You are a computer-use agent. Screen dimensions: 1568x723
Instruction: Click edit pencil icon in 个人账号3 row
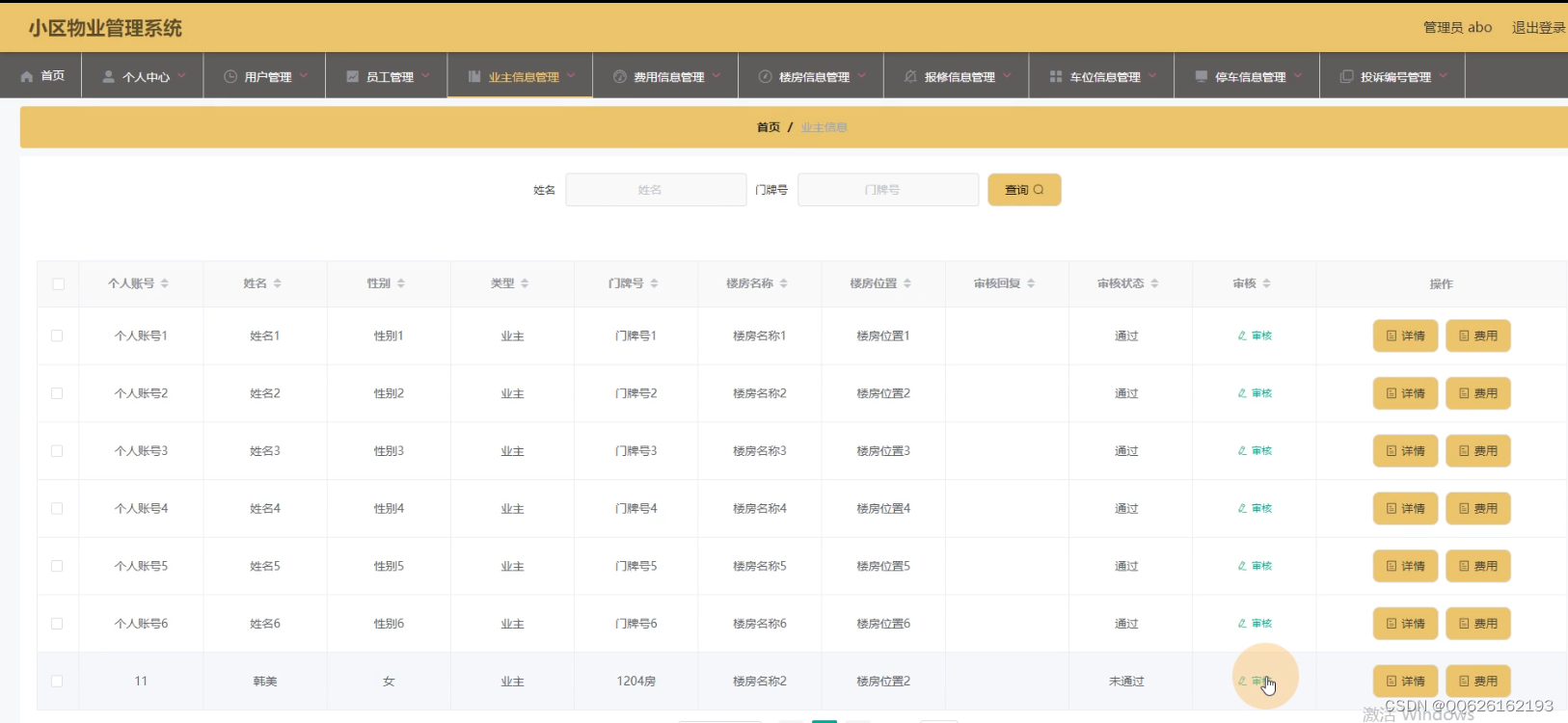pyautogui.click(x=1242, y=451)
